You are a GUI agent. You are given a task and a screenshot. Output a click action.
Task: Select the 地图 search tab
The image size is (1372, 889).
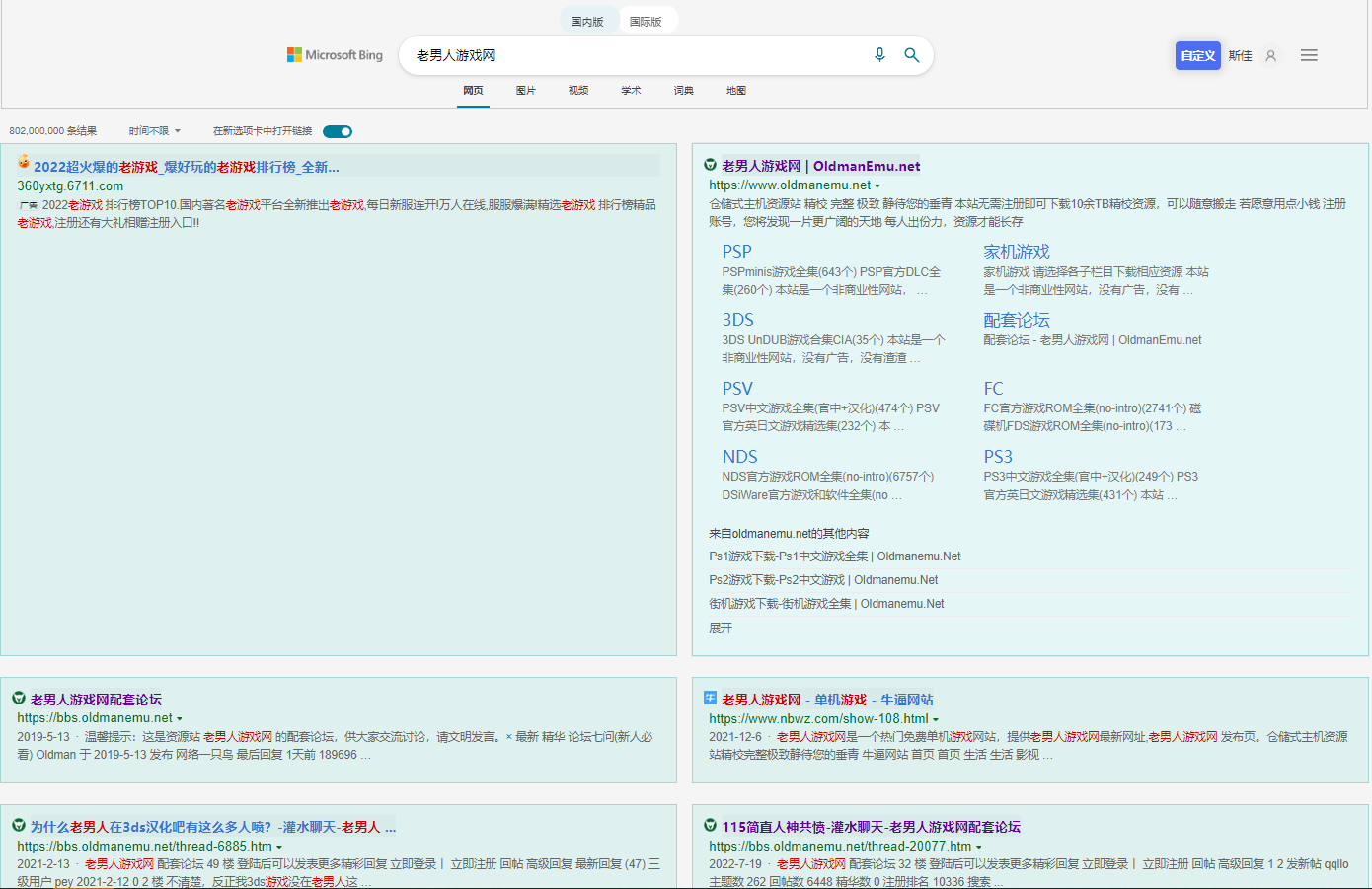coord(736,91)
